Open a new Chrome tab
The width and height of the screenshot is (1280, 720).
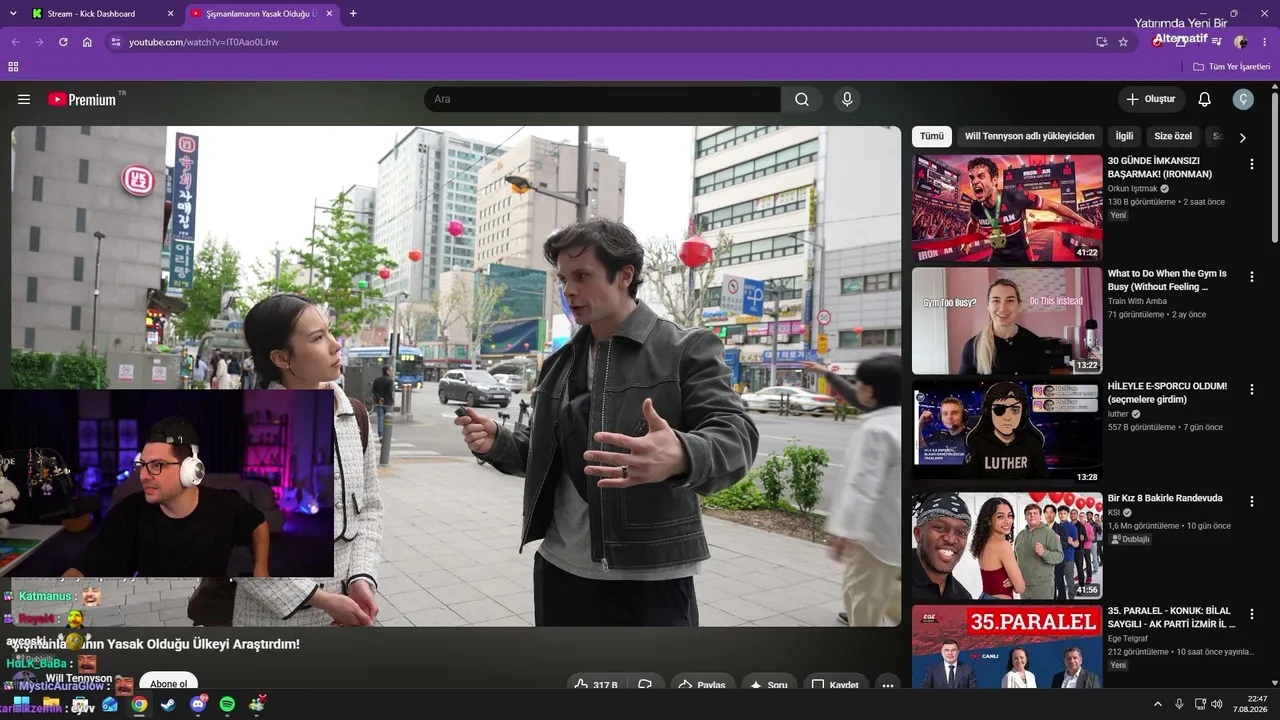tap(353, 14)
